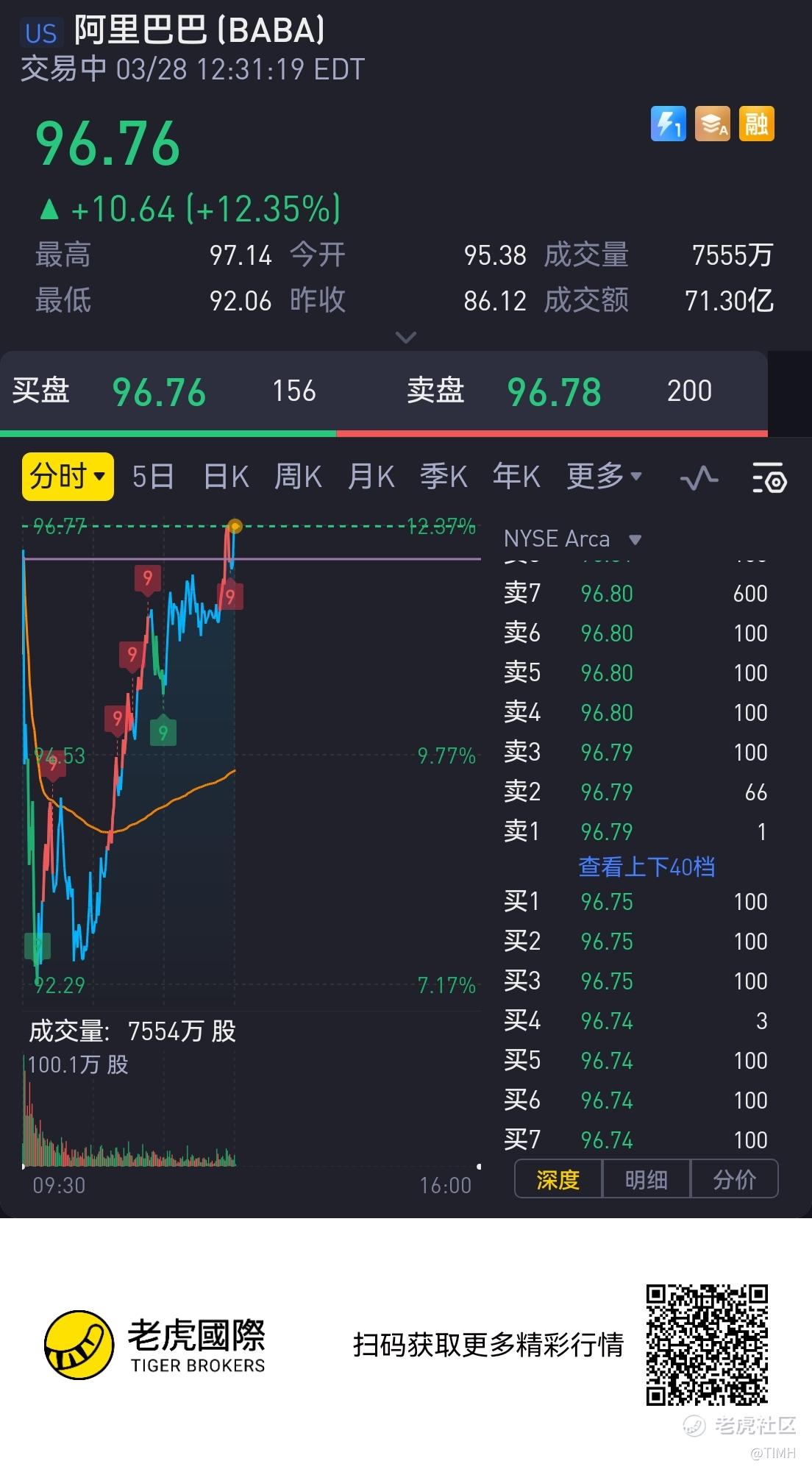Tap 扫码获取更多精彩行情 text
Screen dimensions: 812x1472
tap(488, 1345)
